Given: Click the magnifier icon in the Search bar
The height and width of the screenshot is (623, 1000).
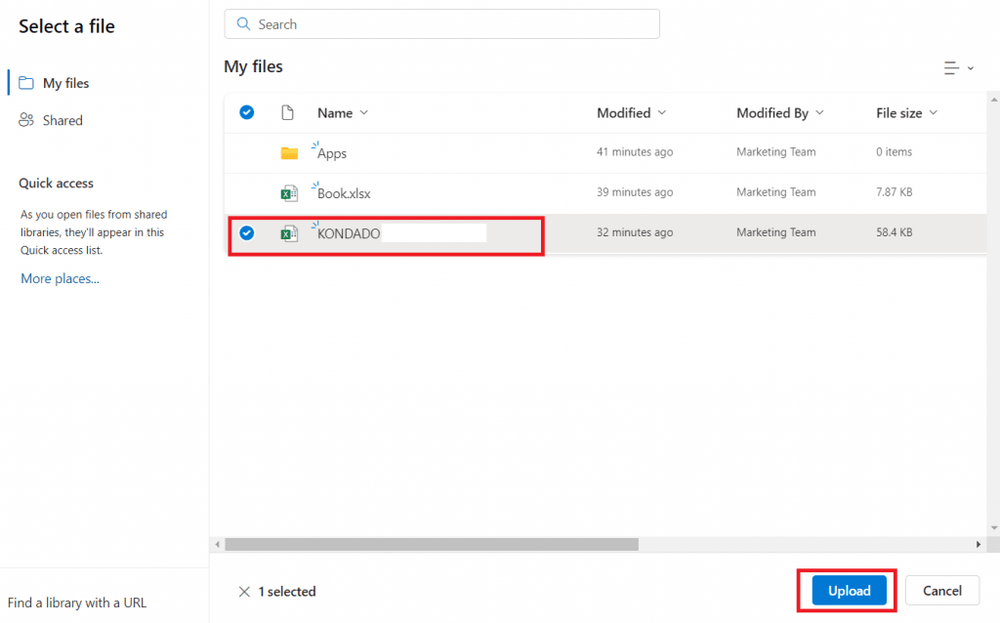Looking at the screenshot, I should [243, 23].
